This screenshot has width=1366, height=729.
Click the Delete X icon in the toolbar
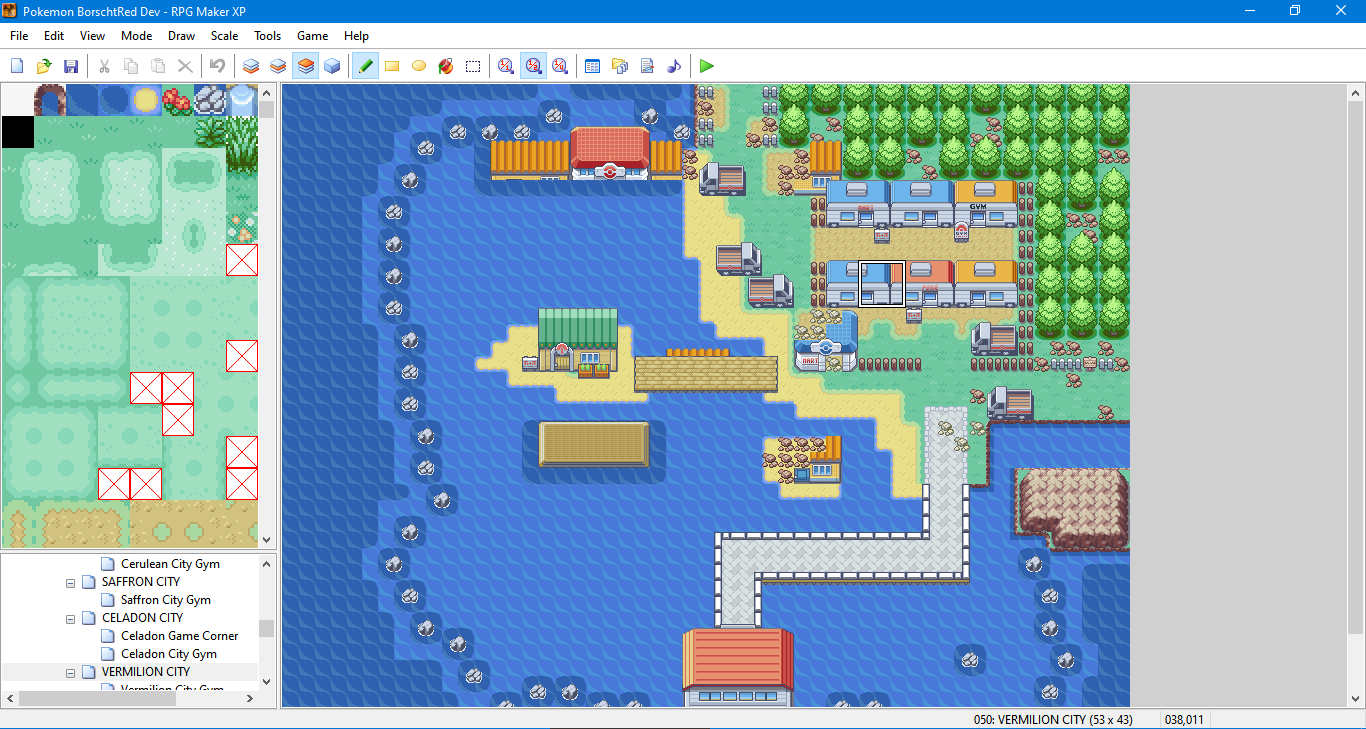pyautogui.click(x=185, y=66)
